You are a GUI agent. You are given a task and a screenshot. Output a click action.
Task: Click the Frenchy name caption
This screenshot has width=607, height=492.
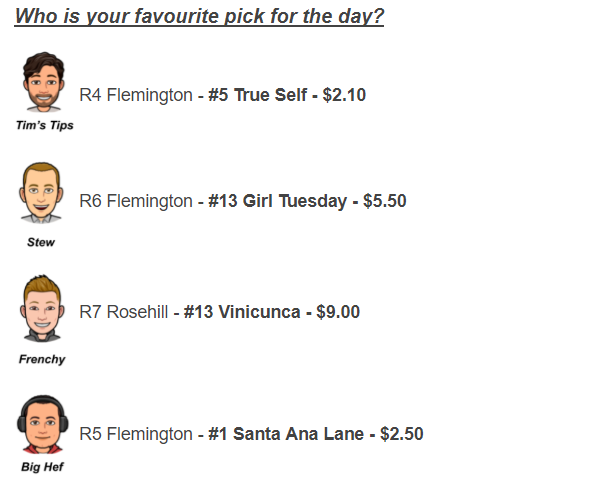pyautogui.click(x=42, y=359)
